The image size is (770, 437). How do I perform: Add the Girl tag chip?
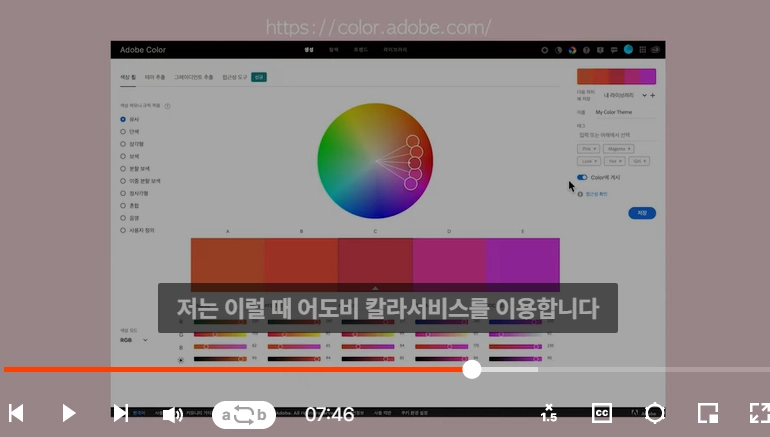click(x=639, y=161)
